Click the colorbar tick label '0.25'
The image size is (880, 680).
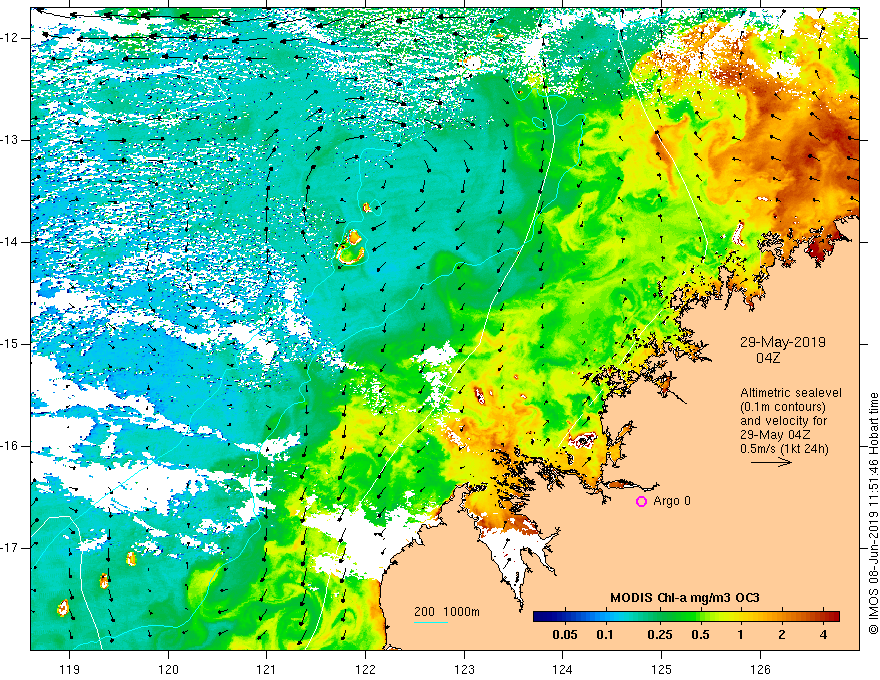660,635
